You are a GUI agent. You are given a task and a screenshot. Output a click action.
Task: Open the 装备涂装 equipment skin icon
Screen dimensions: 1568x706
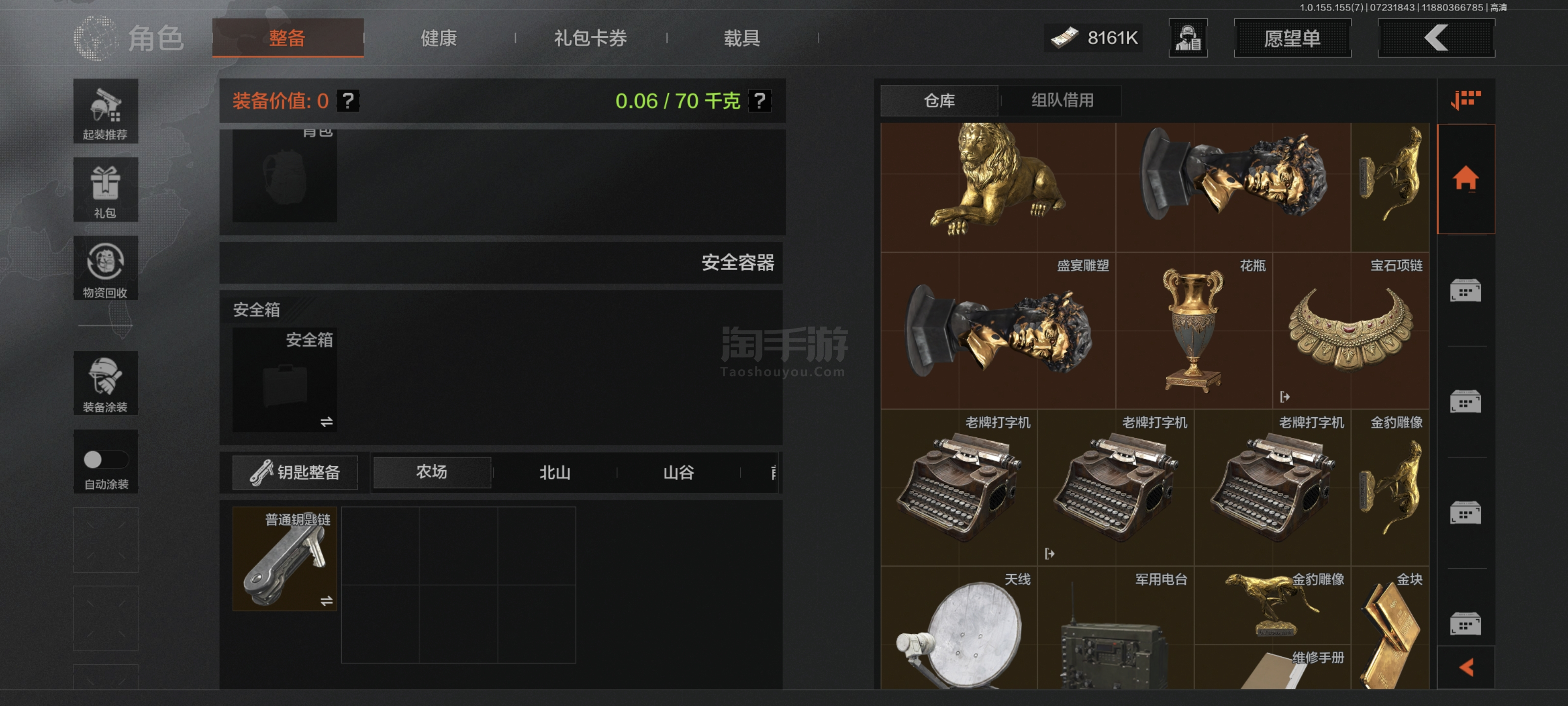pos(105,382)
